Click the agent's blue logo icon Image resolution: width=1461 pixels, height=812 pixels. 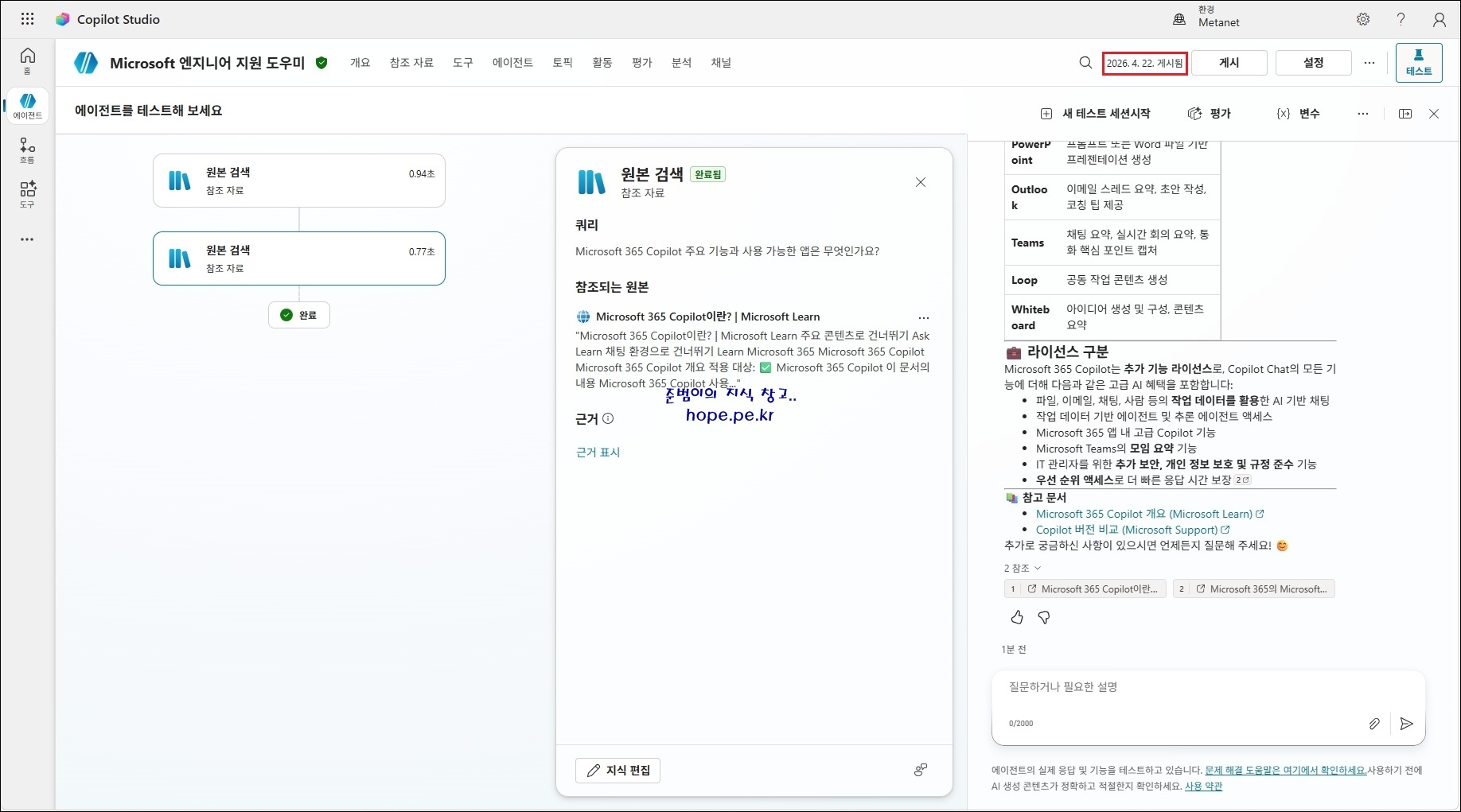point(86,63)
